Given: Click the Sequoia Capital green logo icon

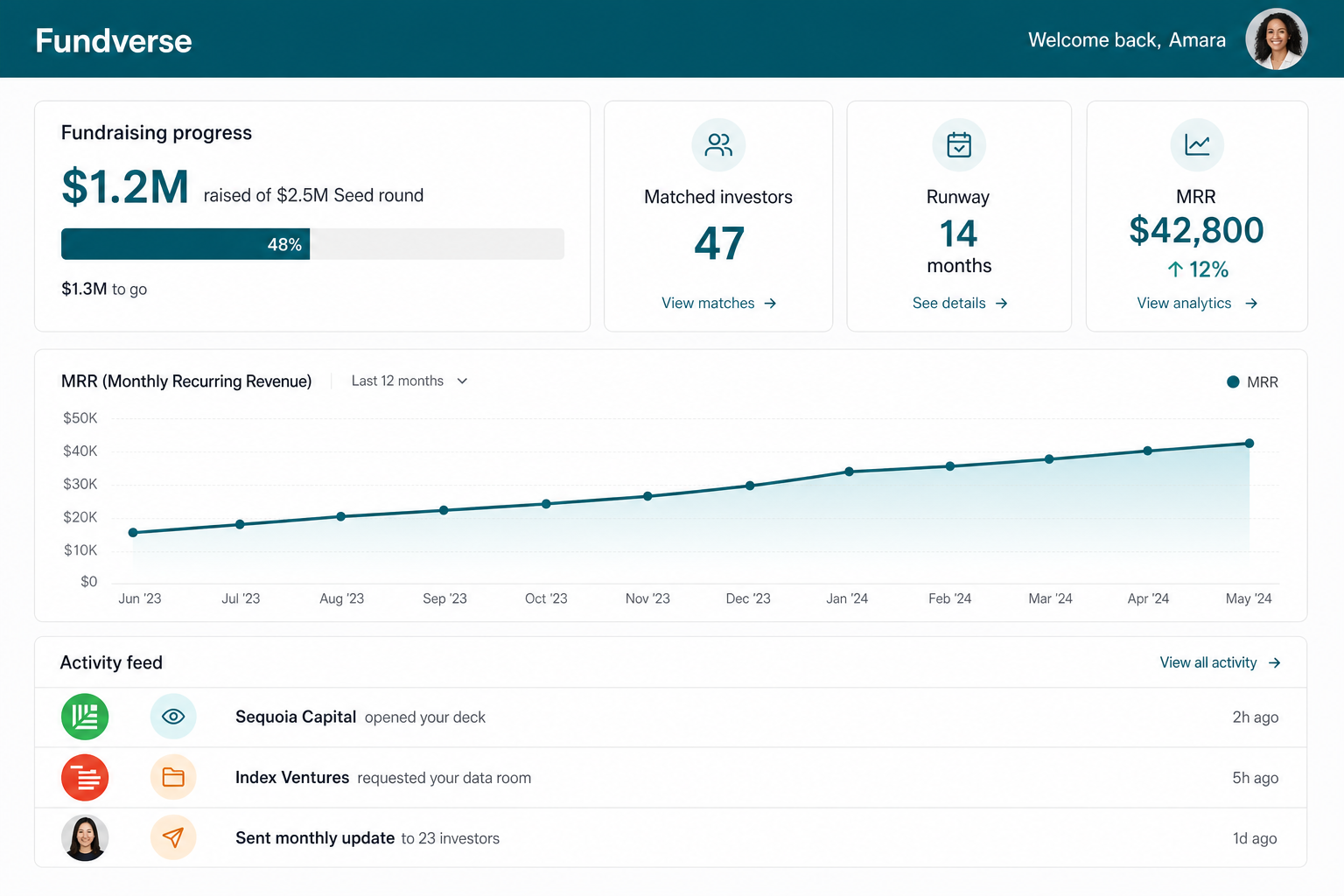Looking at the screenshot, I should click(85, 717).
